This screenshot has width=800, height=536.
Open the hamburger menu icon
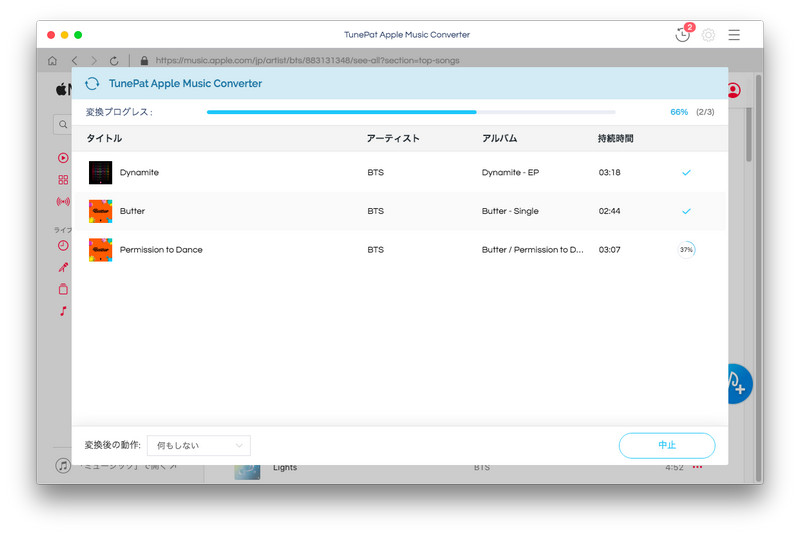(734, 35)
